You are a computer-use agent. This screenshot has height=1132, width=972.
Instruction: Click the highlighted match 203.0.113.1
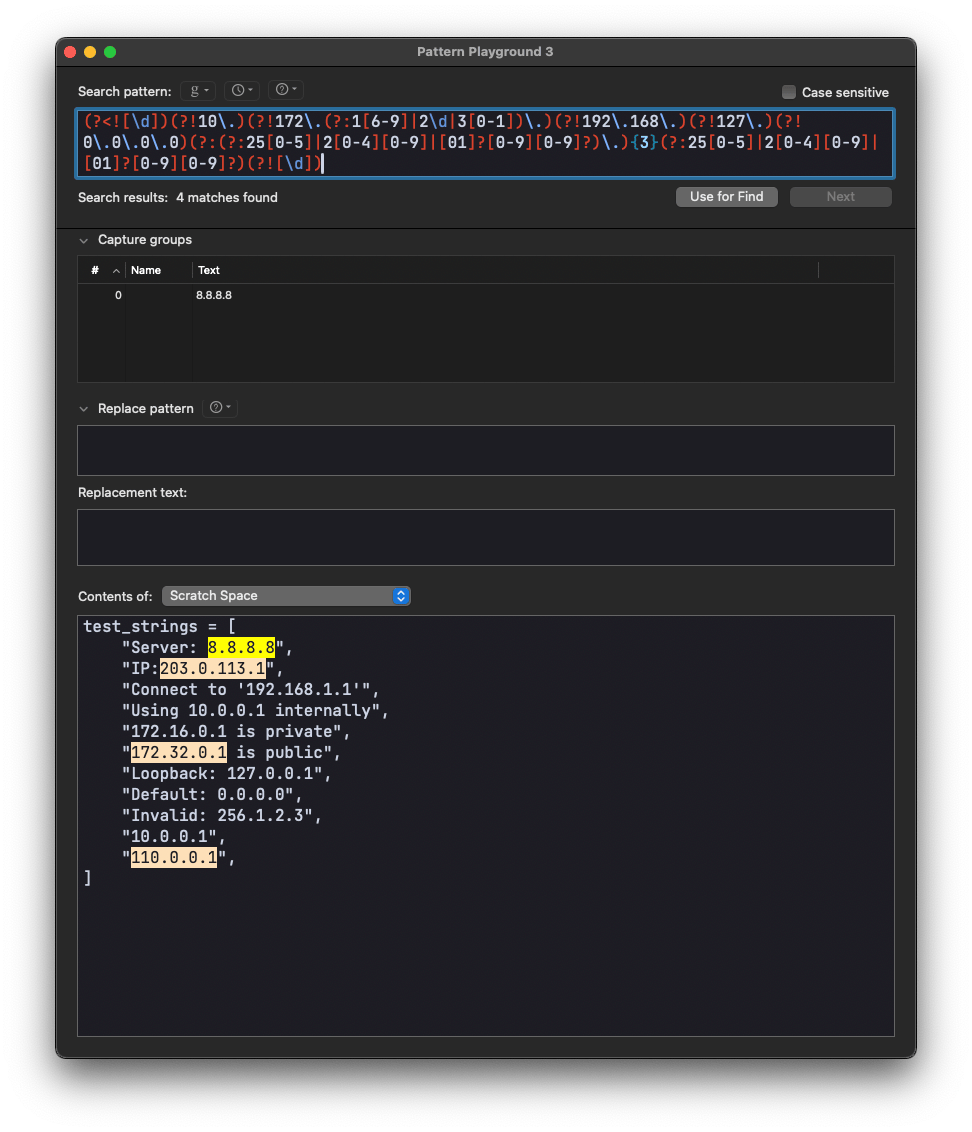pyautogui.click(x=212, y=669)
